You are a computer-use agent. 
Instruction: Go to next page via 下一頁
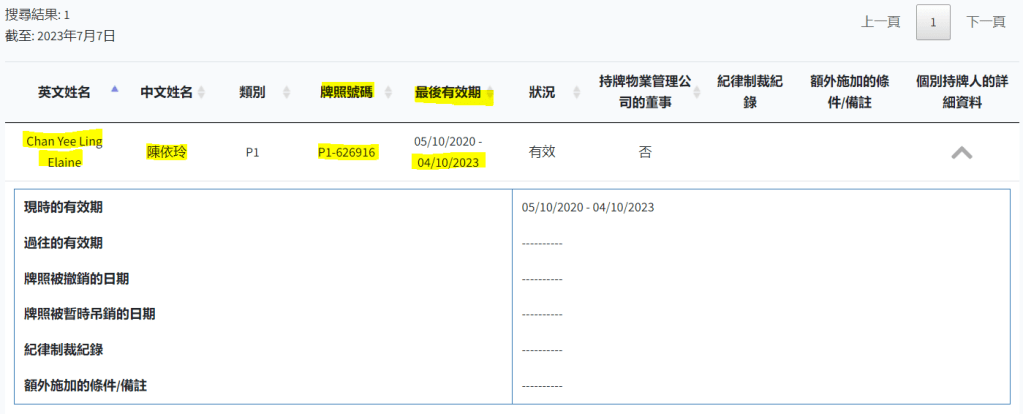pos(985,22)
